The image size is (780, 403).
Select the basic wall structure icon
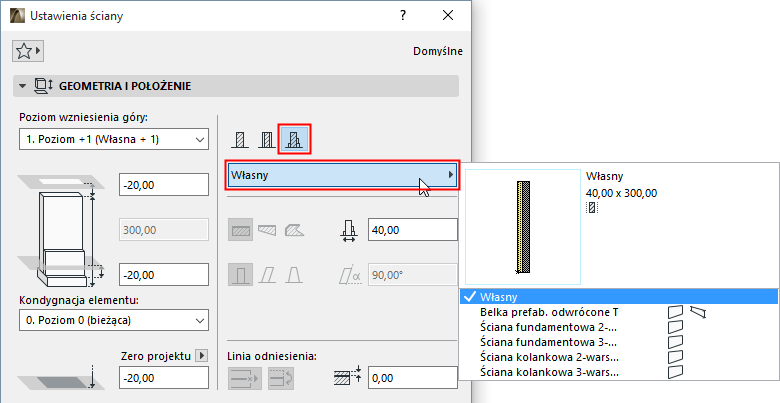[240, 140]
